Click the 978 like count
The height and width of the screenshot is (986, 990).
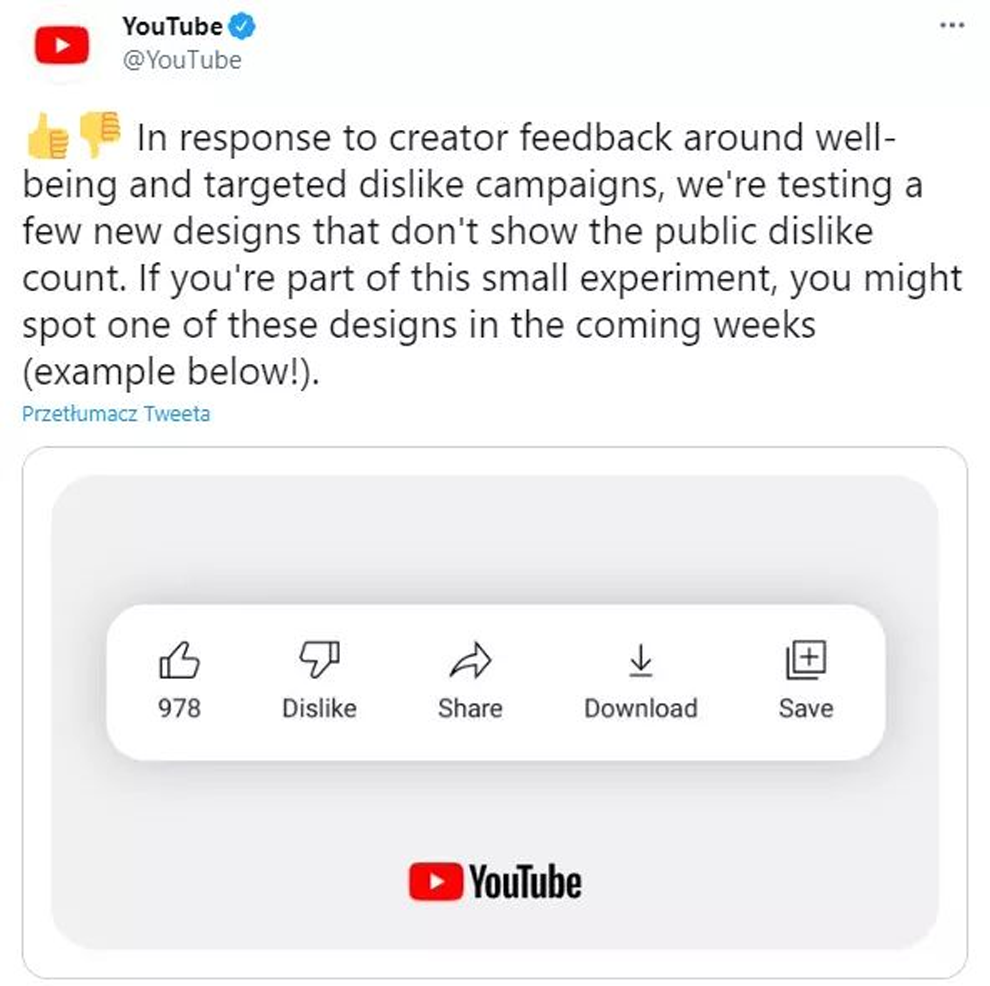point(179,708)
